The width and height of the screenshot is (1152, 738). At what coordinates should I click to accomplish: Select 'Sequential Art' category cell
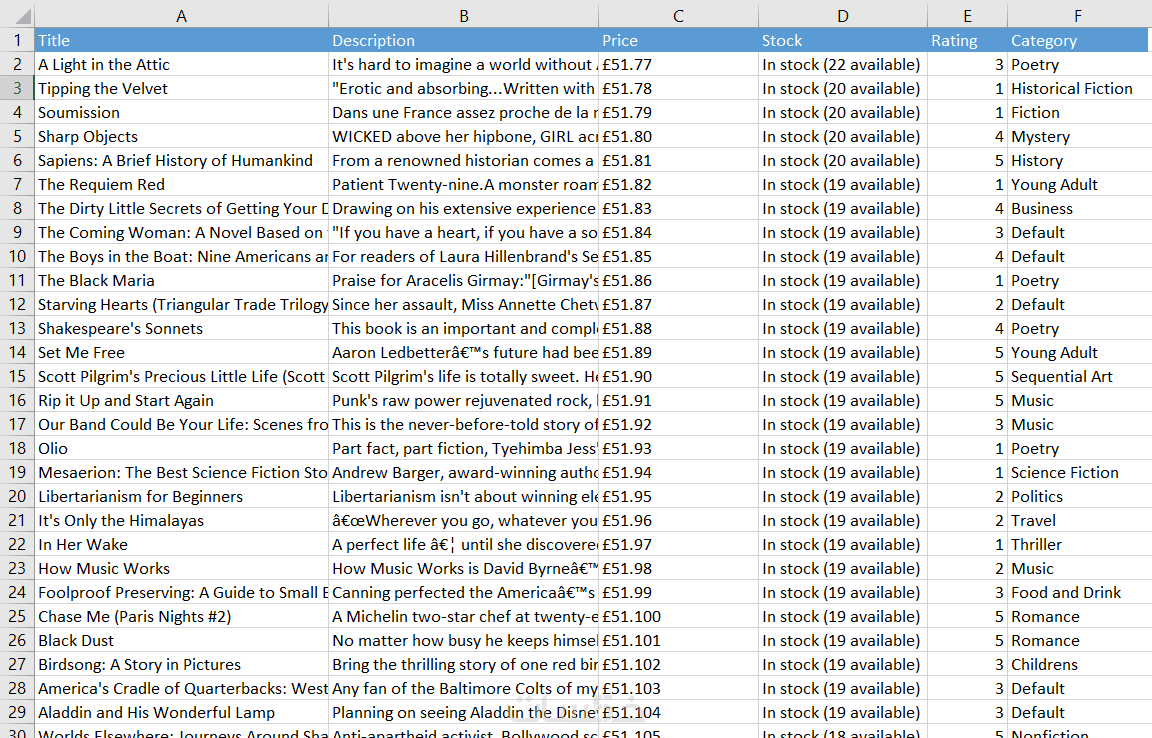(x=1078, y=376)
